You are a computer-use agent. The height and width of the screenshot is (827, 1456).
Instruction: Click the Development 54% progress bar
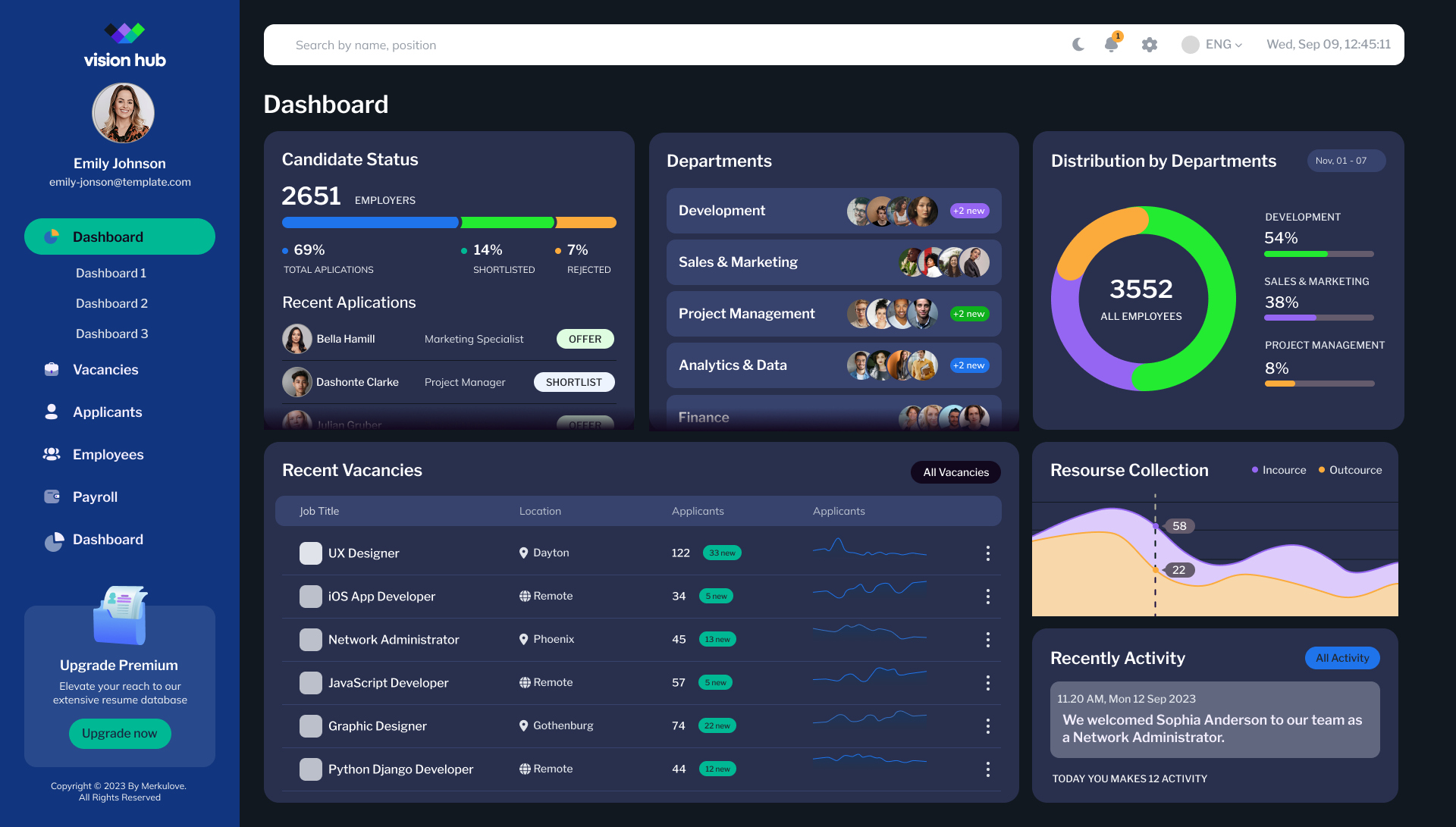click(x=1319, y=254)
